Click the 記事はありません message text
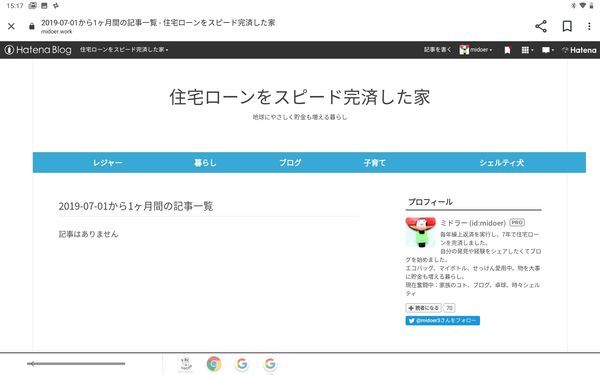The height and width of the screenshot is (375, 600). [x=88, y=234]
